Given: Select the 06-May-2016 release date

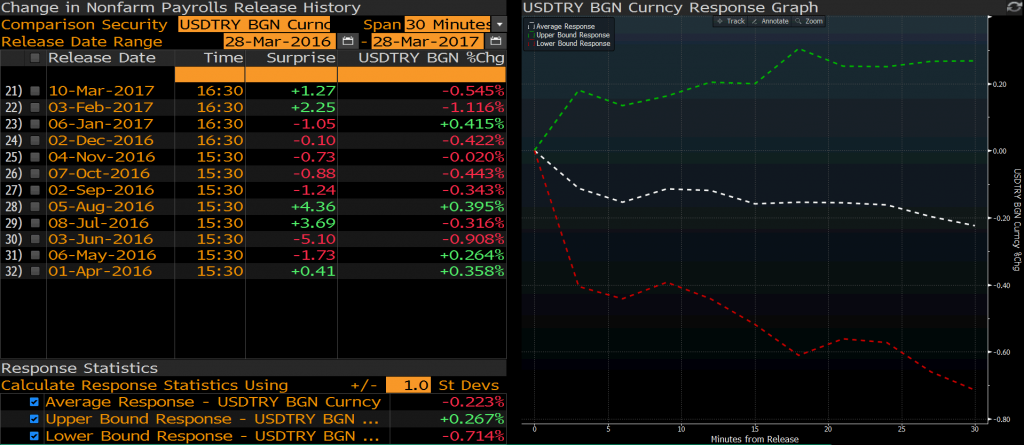Looking at the screenshot, I should tap(101, 255).
